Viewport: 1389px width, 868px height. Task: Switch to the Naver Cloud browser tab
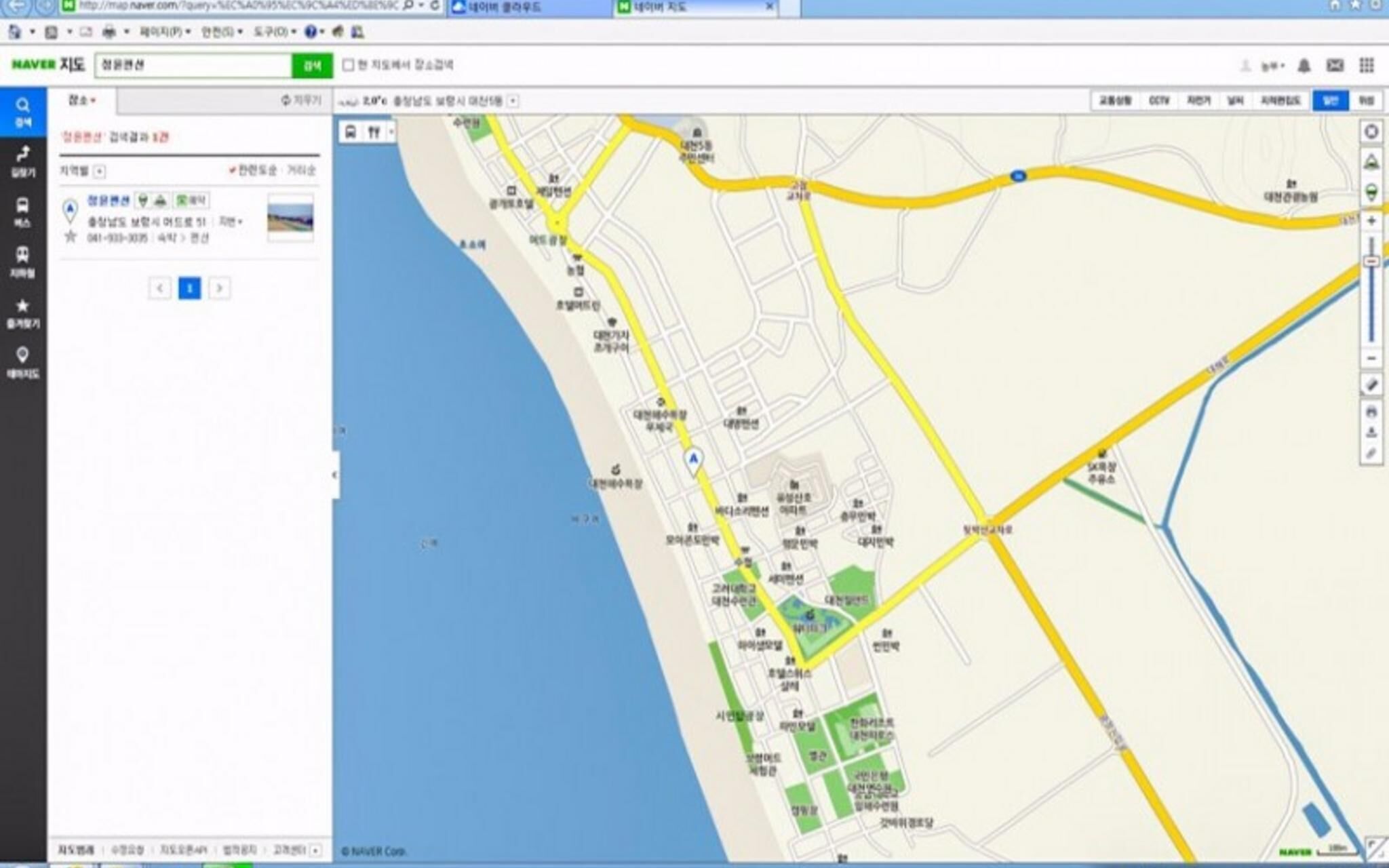529,7
